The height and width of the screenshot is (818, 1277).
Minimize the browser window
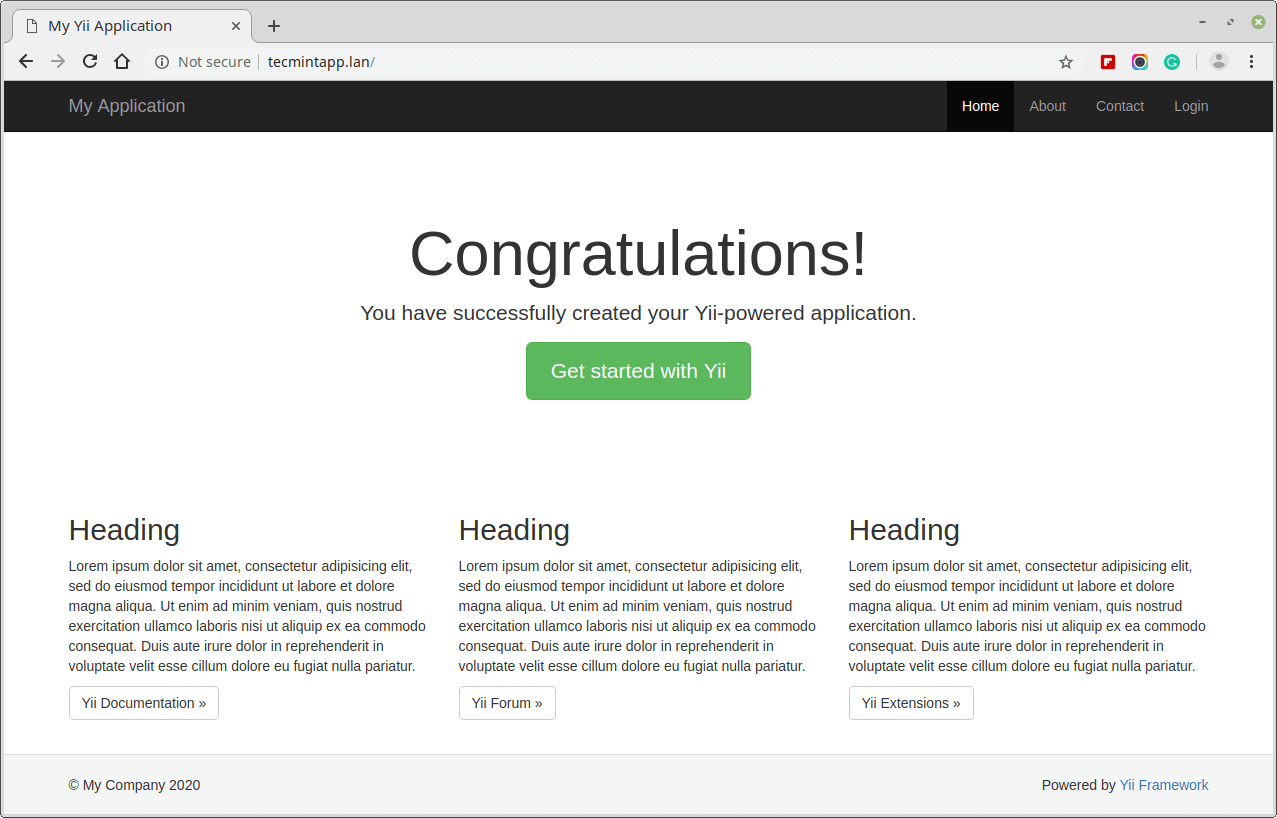[x=1202, y=22]
